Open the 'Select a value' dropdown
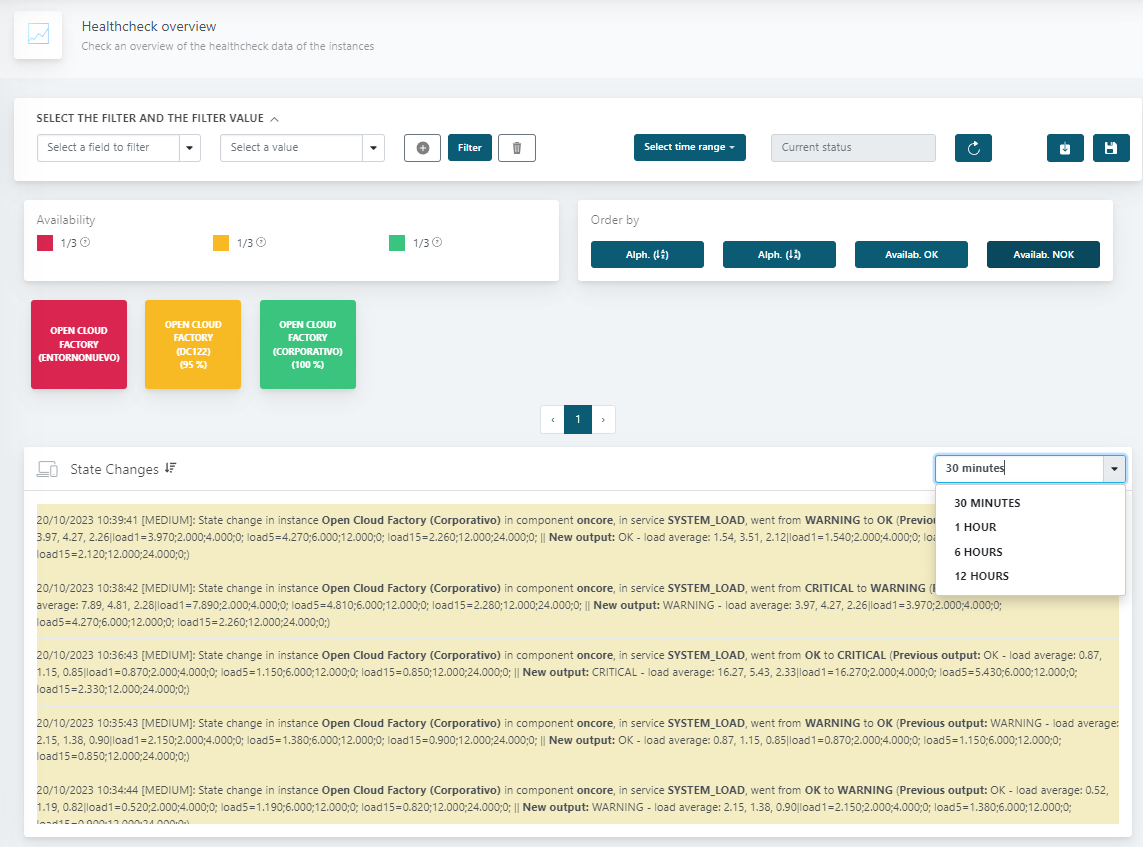This screenshot has height=847, width=1143. pos(302,148)
